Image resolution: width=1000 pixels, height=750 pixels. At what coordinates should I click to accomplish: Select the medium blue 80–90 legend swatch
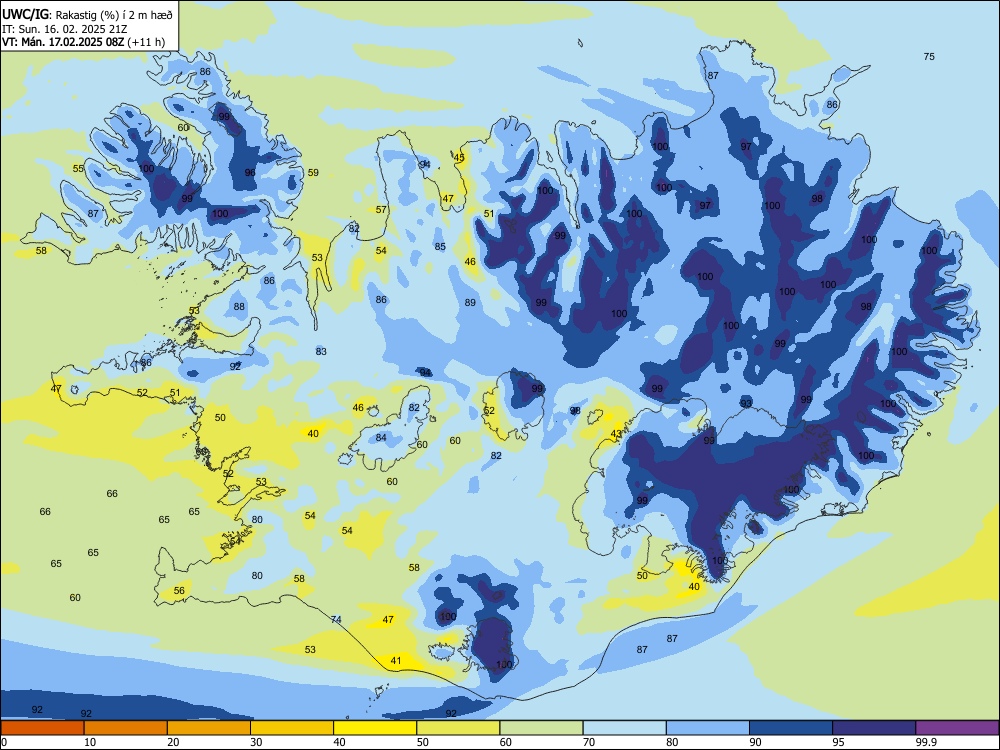click(708, 728)
